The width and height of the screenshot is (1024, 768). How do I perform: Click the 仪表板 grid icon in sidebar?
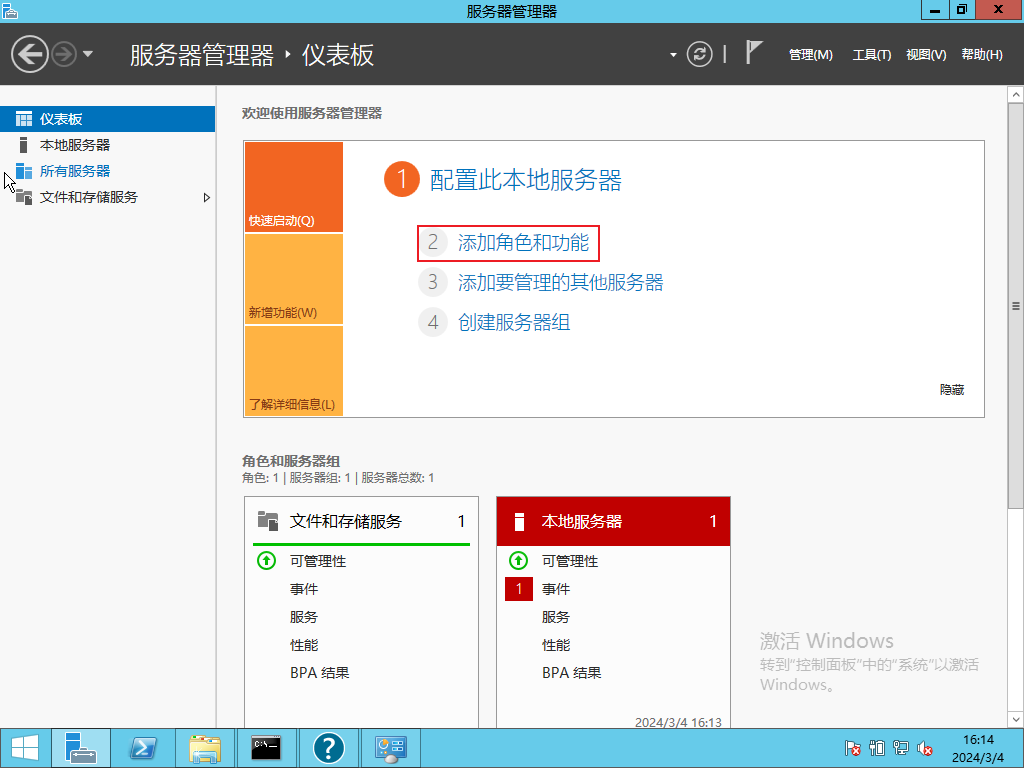point(24,119)
